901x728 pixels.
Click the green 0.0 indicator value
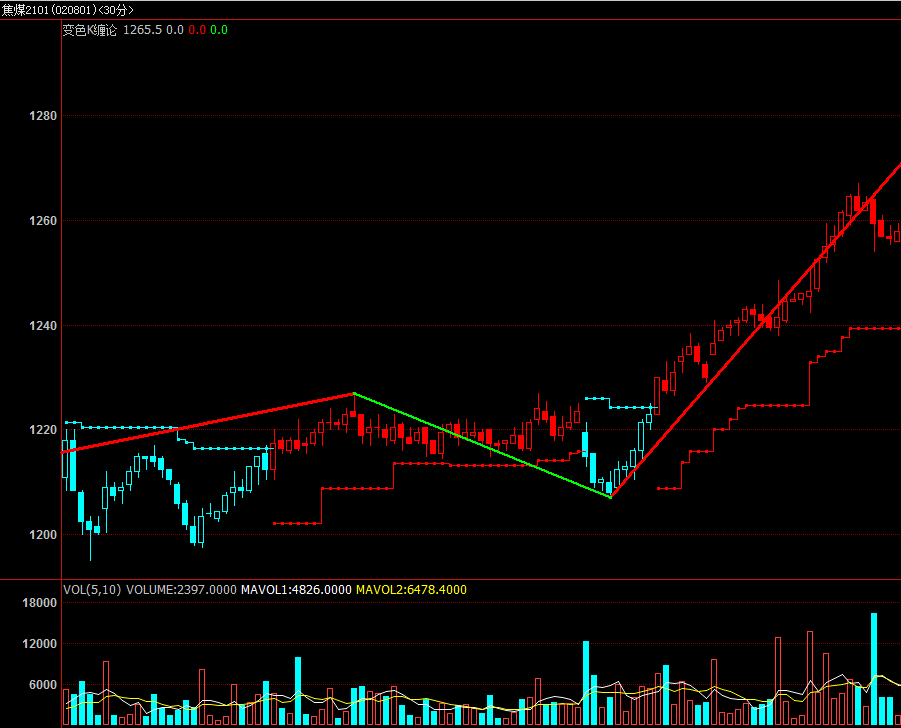(219, 30)
